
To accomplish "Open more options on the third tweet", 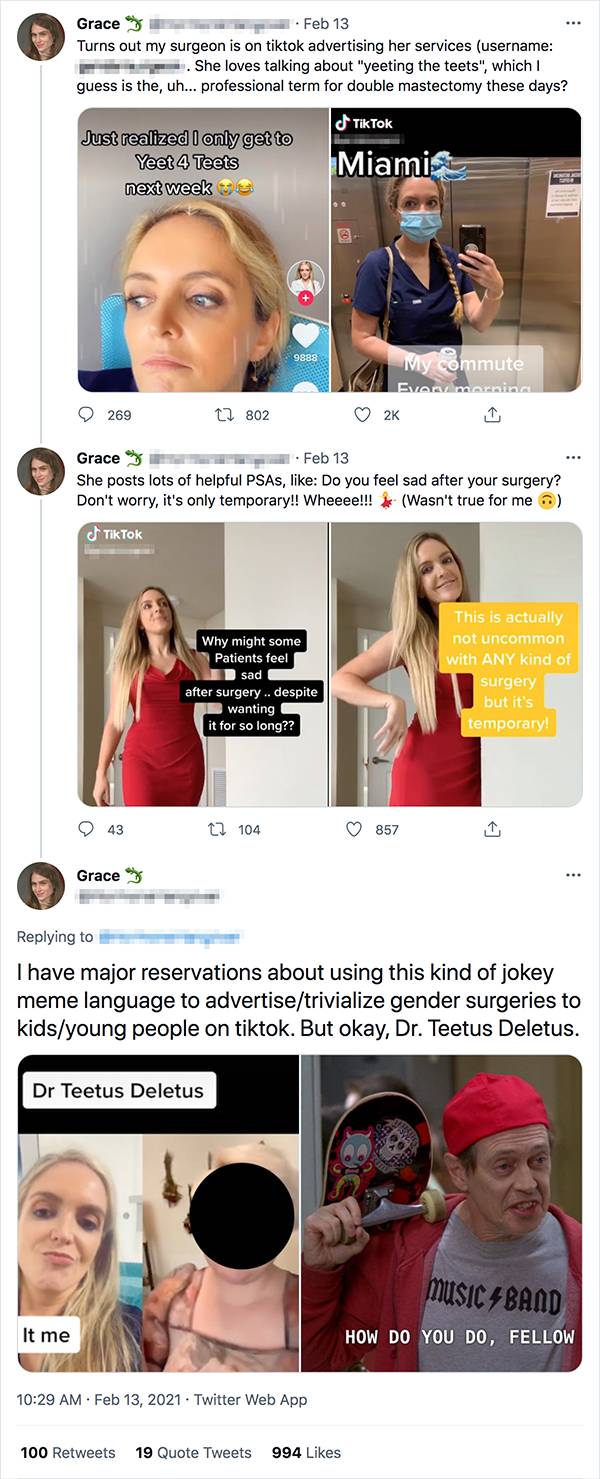I will point(573,875).
